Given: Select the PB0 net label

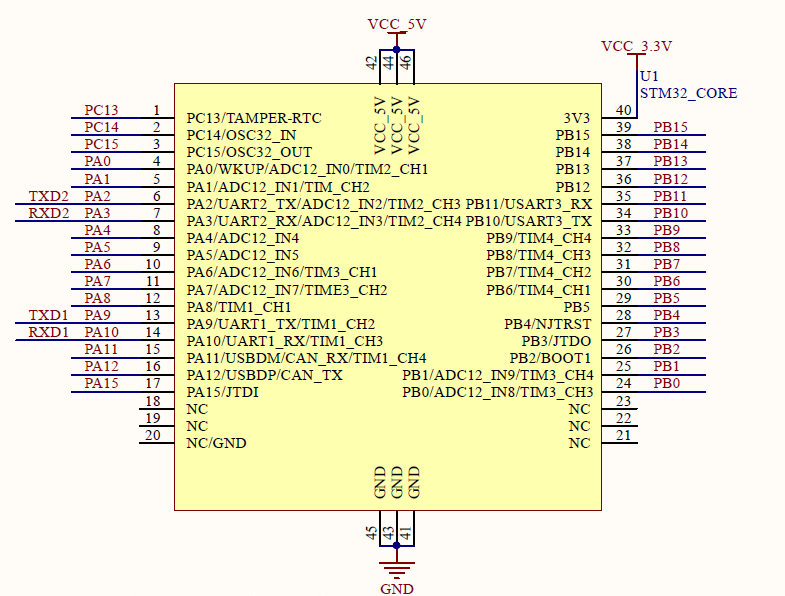Looking at the screenshot, I should pyautogui.click(x=666, y=383).
